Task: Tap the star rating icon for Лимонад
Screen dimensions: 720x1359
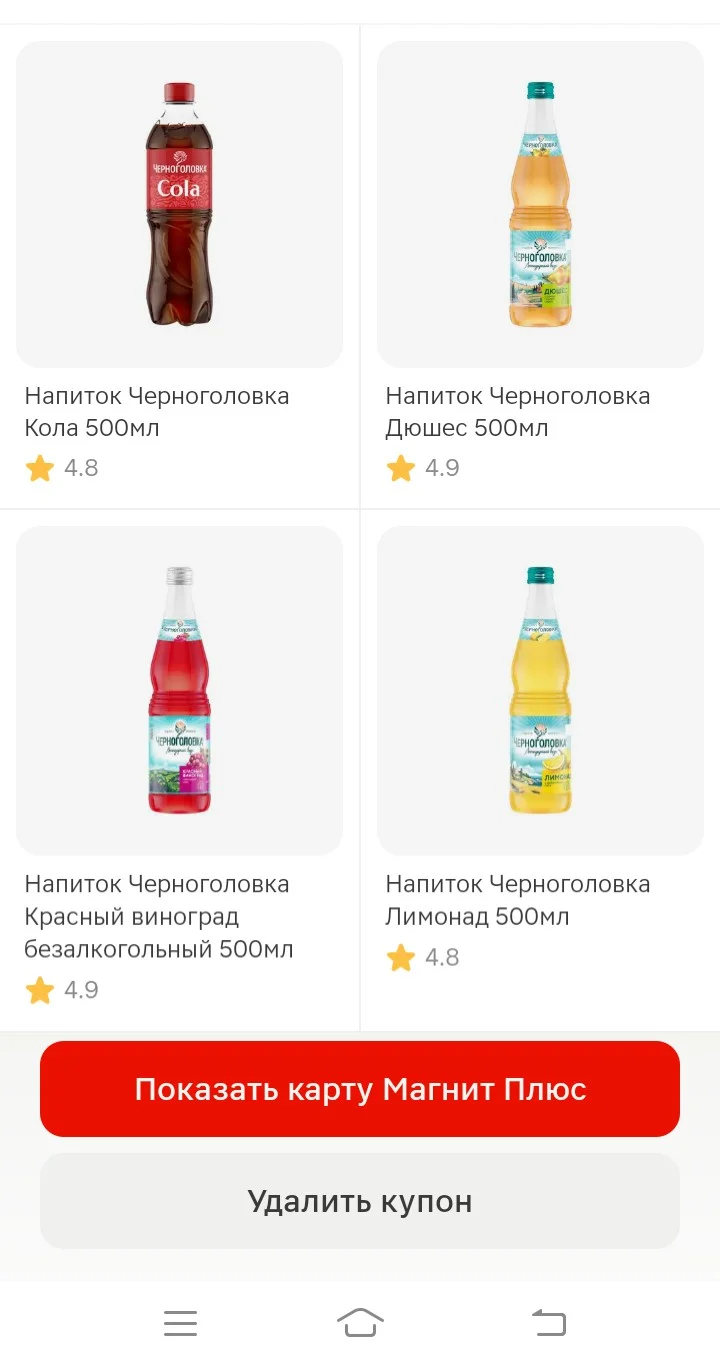Action: pyautogui.click(x=400, y=957)
